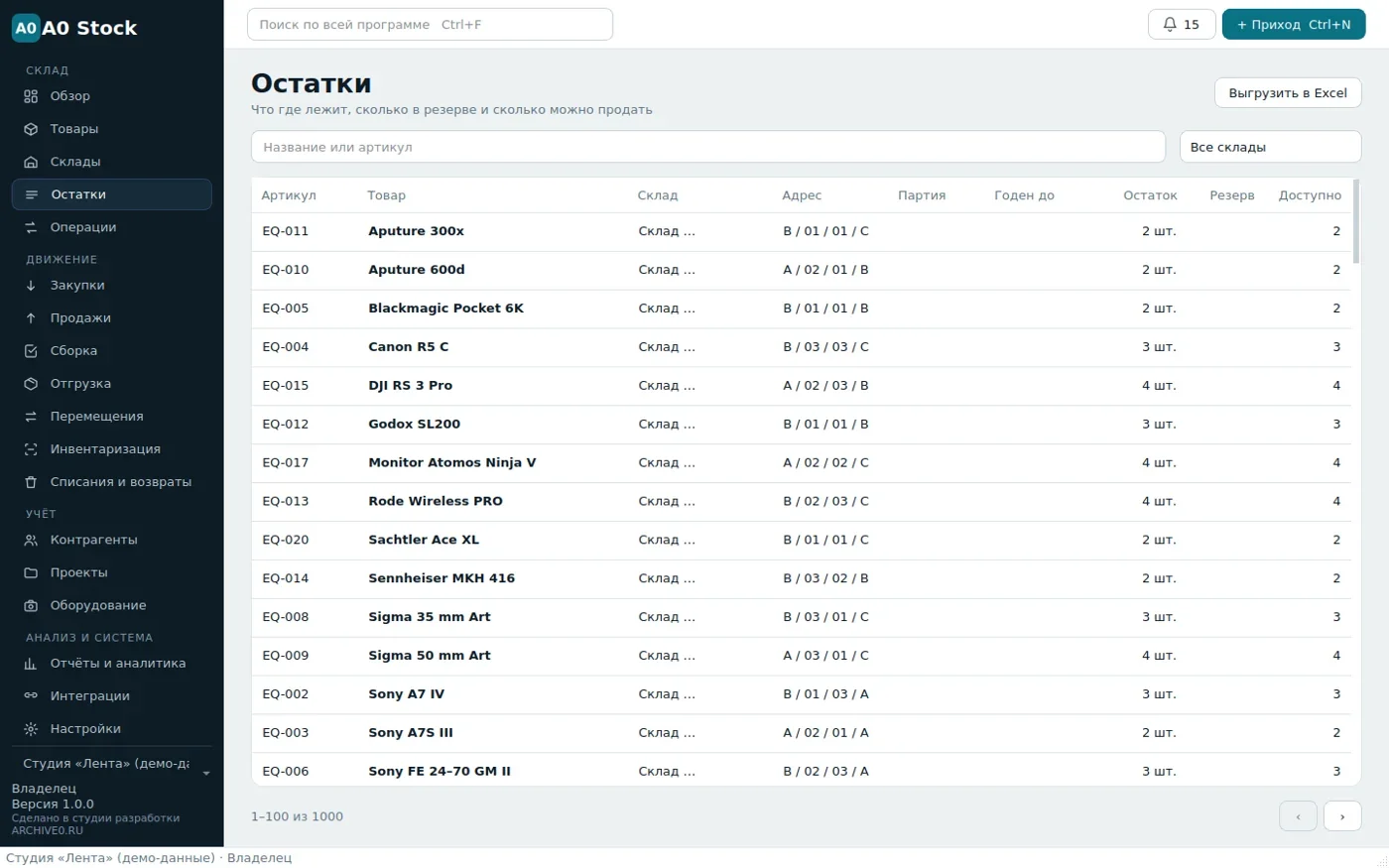Click the Склады warehouse icon
The image size is (1389, 868).
click(x=31, y=162)
